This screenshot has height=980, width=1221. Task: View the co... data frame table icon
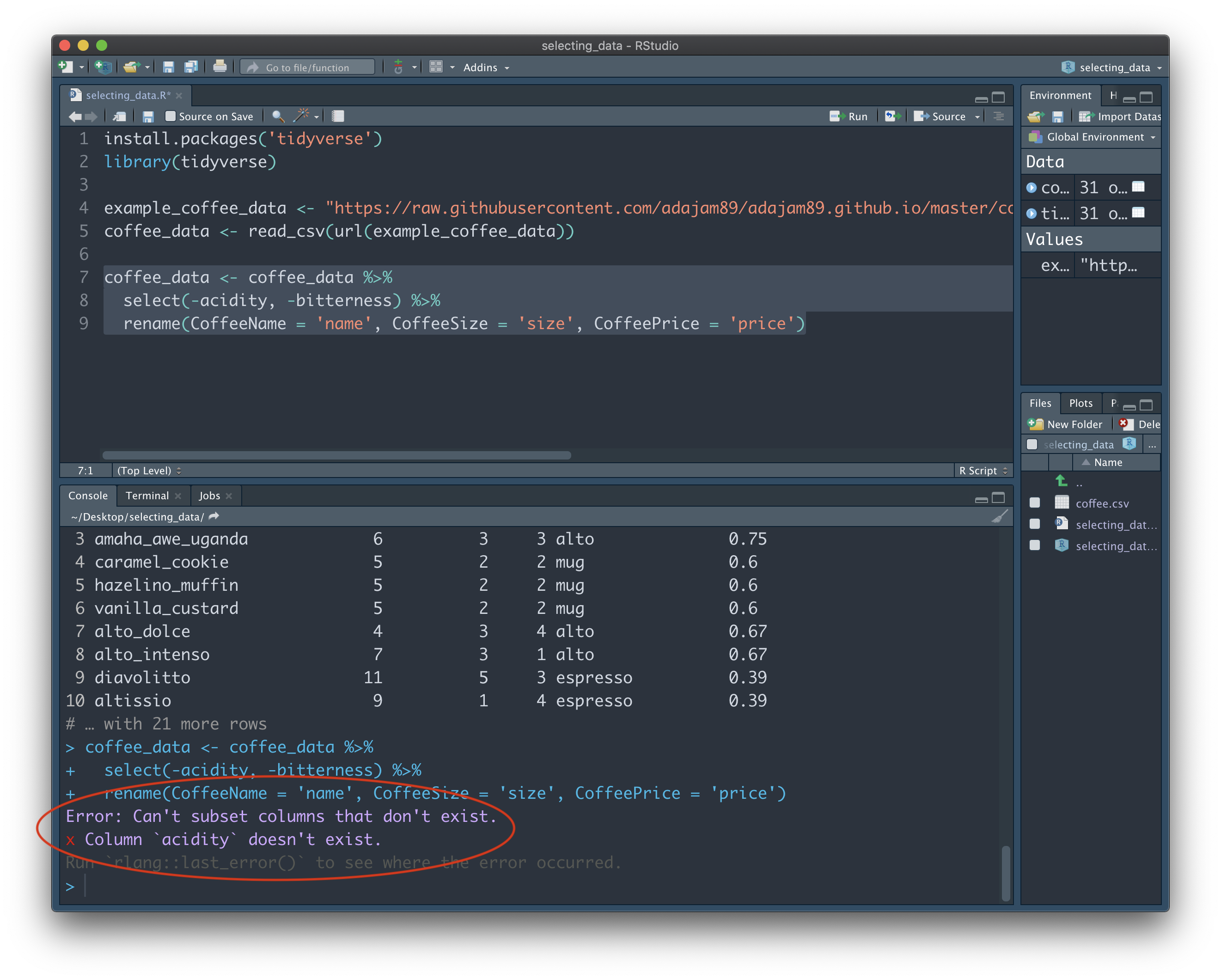(x=1138, y=187)
